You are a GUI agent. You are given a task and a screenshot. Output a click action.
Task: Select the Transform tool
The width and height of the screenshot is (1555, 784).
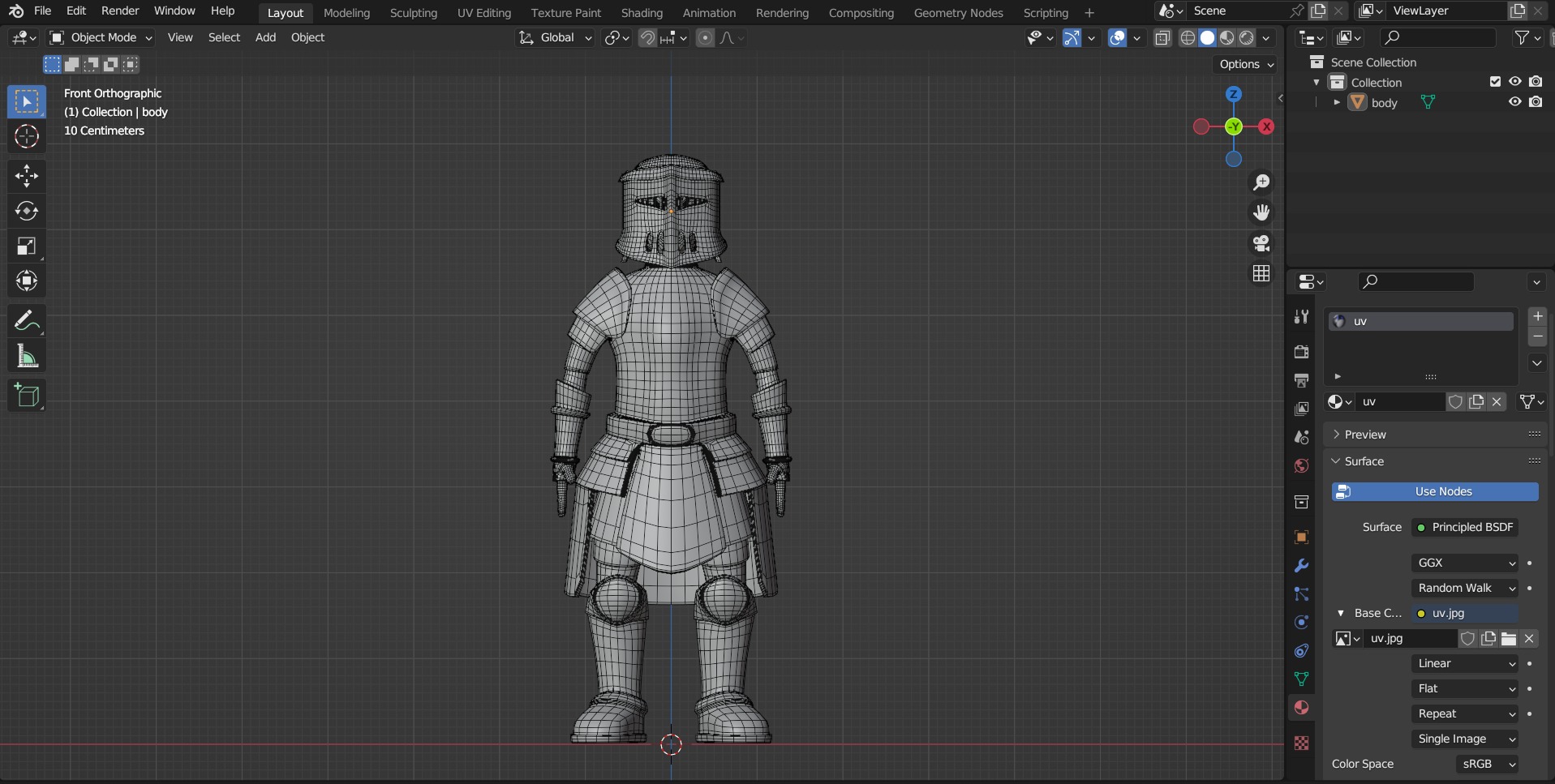pyautogui.click(x=27, y=281)
